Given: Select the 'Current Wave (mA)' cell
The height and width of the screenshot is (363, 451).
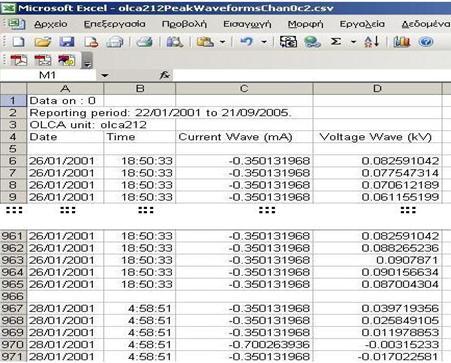Looking at the screenshot, I should tap(244, 137).
